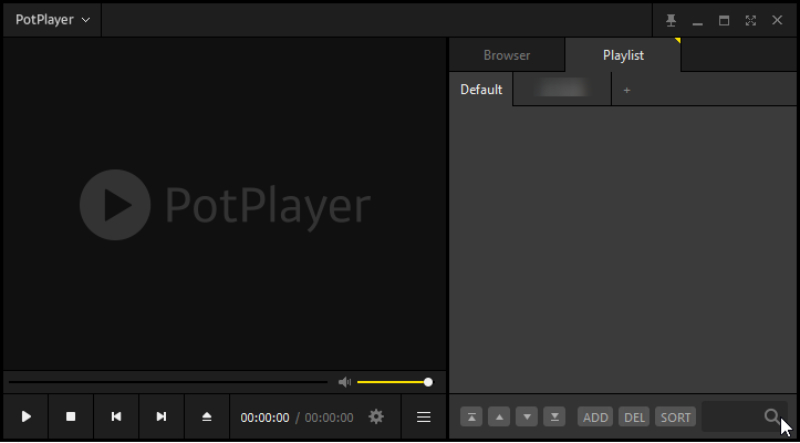Click the ADD button
The width and height of the screenshot is (800, 443).
click(x=595, y=417)
